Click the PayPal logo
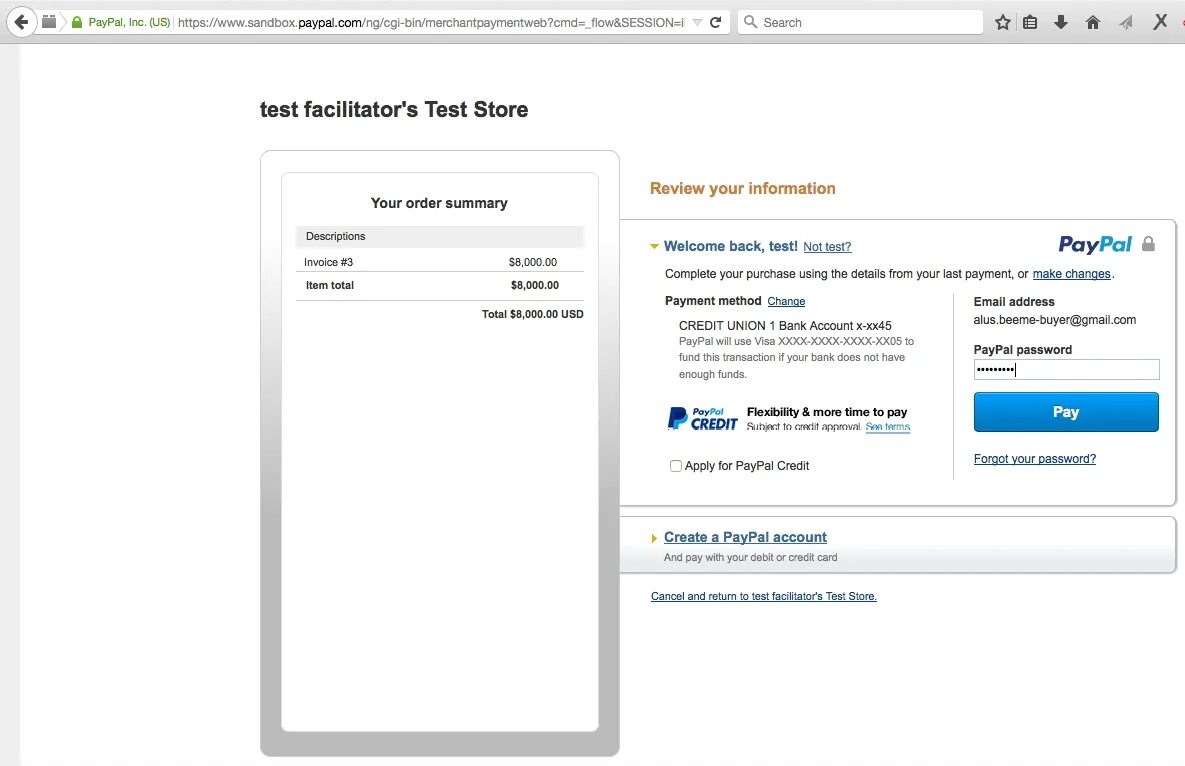The width and height of the screenshot is (1185, 766). pyautogui.click(x=1095, y=244)
